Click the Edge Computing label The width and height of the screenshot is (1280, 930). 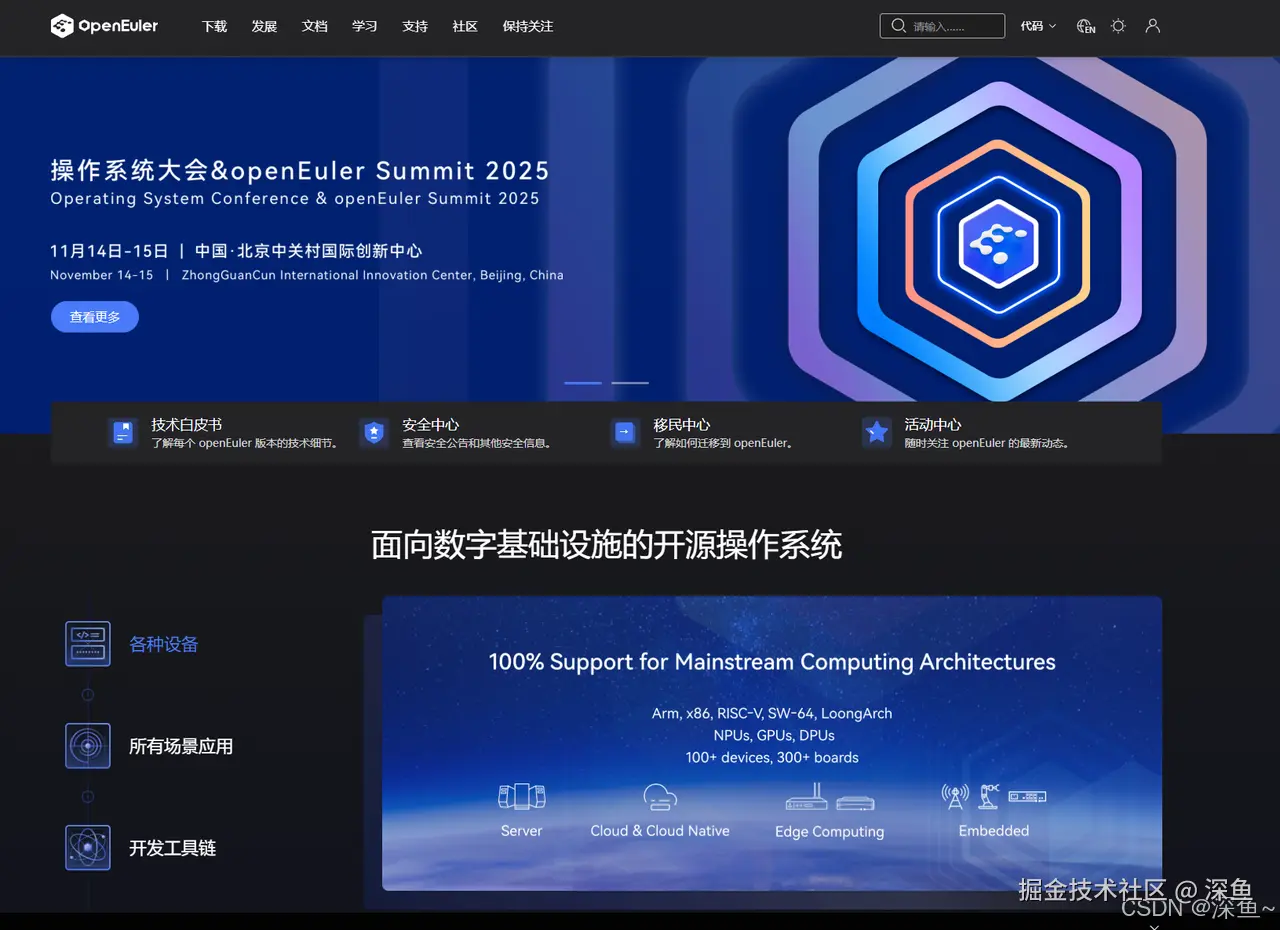coord(830,832)
